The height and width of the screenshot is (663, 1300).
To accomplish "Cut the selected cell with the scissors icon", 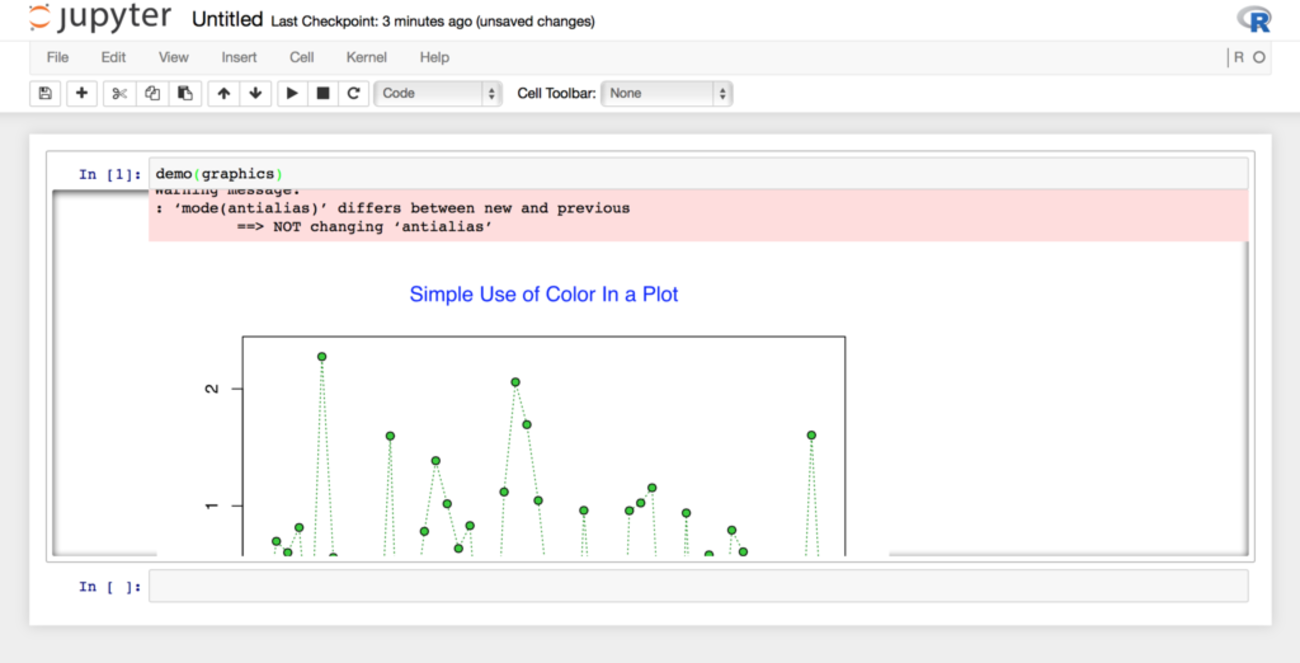I will coord(119,93).
